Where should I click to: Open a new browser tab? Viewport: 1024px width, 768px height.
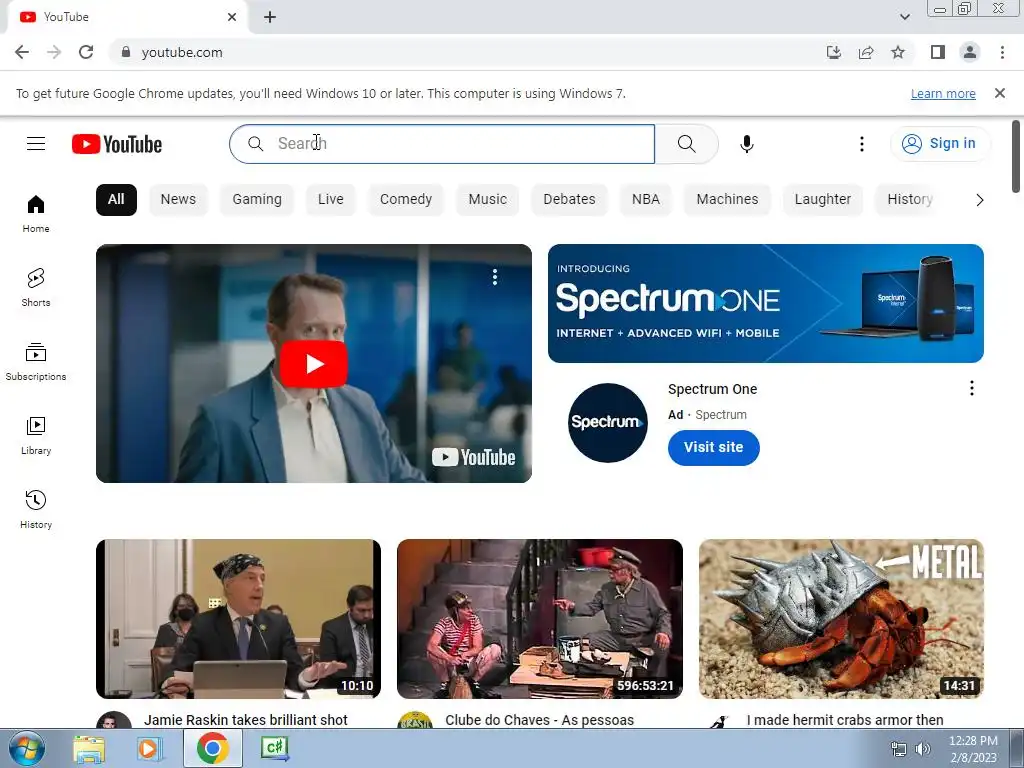[x=270, y=17]
